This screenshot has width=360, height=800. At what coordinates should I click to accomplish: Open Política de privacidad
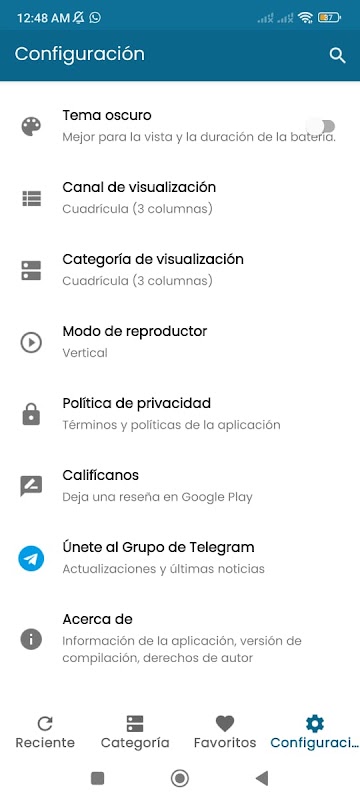tap(180, 414)
